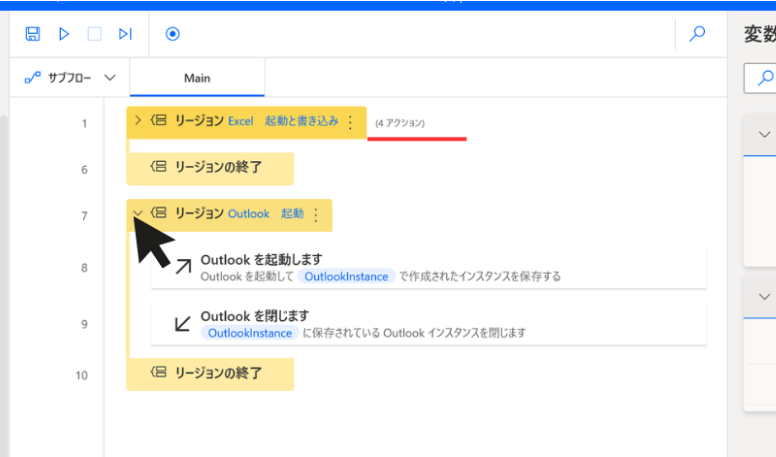Click the 起動と書き込み region name
This screenshot has width=776, height=457.
[301, 121]
